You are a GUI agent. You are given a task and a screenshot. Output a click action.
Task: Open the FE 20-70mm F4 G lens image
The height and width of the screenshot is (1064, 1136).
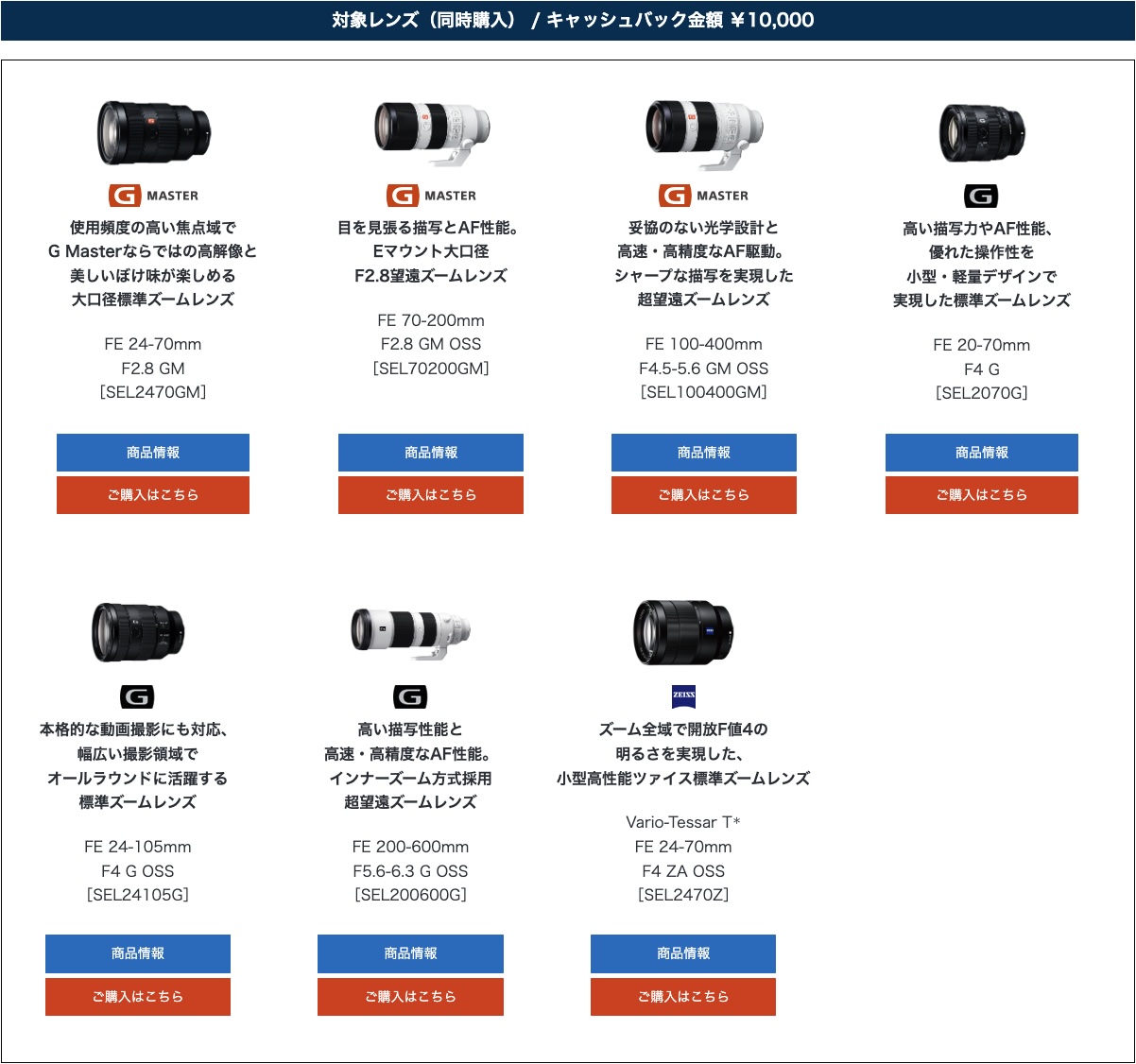pos(982,132)
